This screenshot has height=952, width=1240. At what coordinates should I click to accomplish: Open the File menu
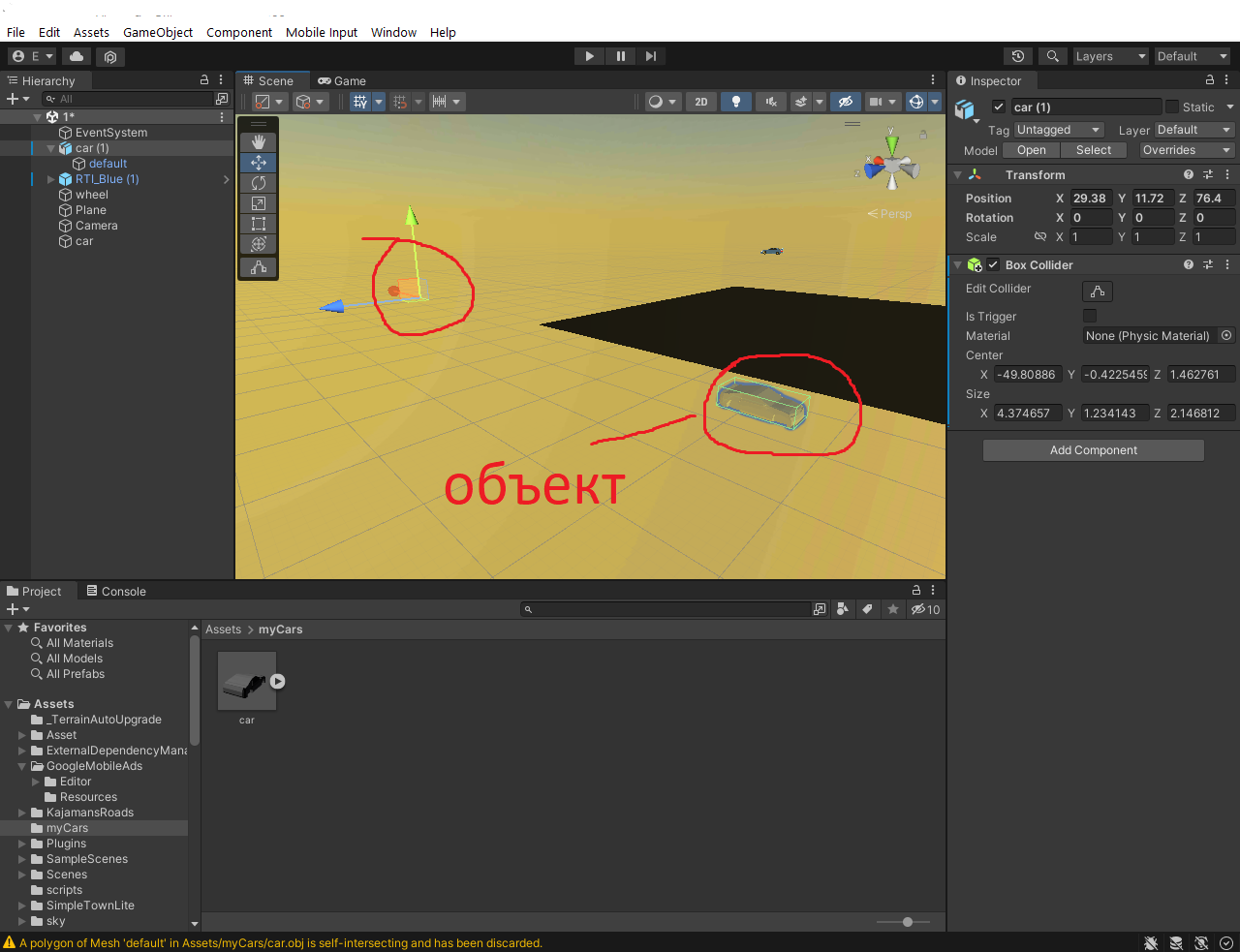15,32
